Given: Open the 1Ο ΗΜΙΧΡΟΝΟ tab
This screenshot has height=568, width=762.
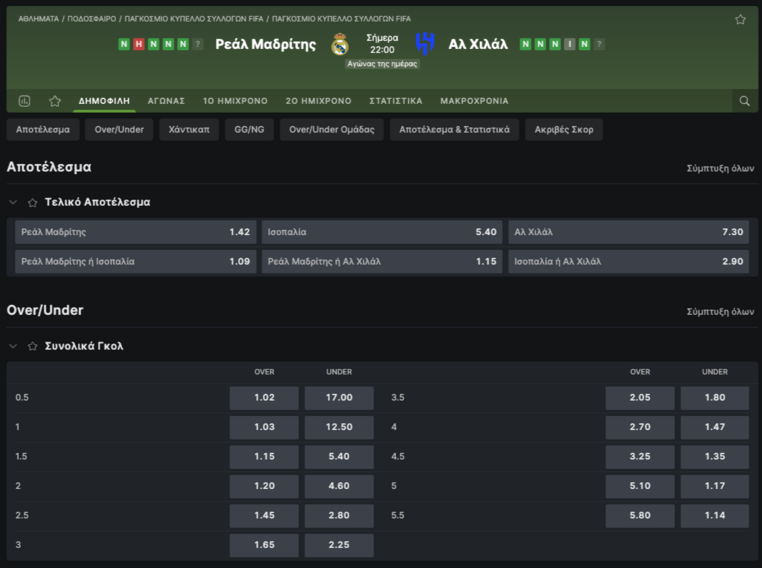Looking at the screenshot, I should coord(235,101).
